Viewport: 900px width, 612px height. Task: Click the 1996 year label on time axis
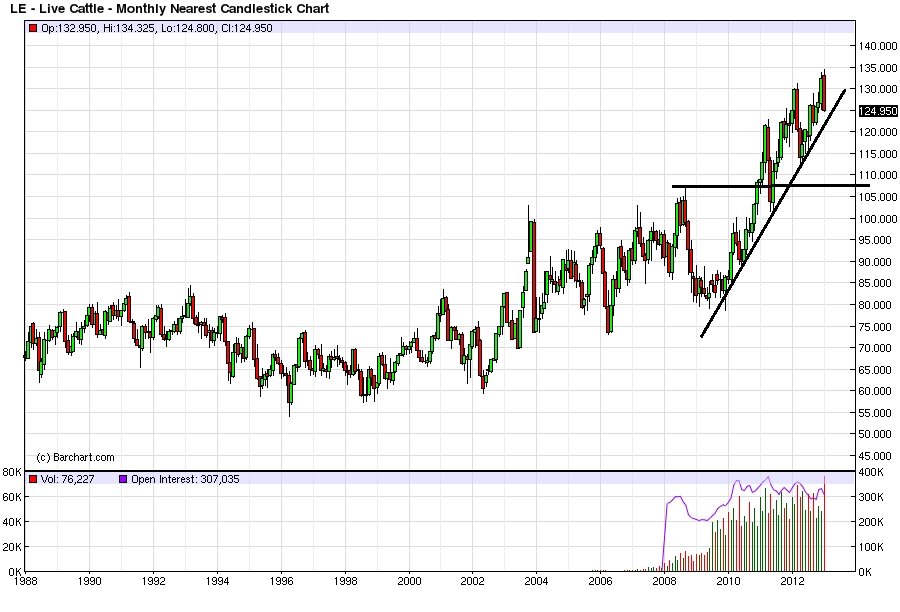click(281, 581)
